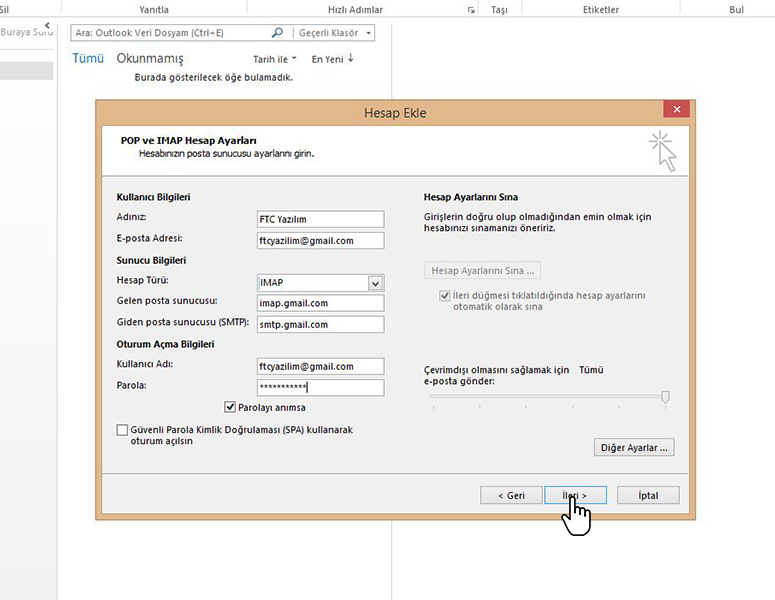
Task: Show the Okunmamış messages filter
Action: coord(150,58)
